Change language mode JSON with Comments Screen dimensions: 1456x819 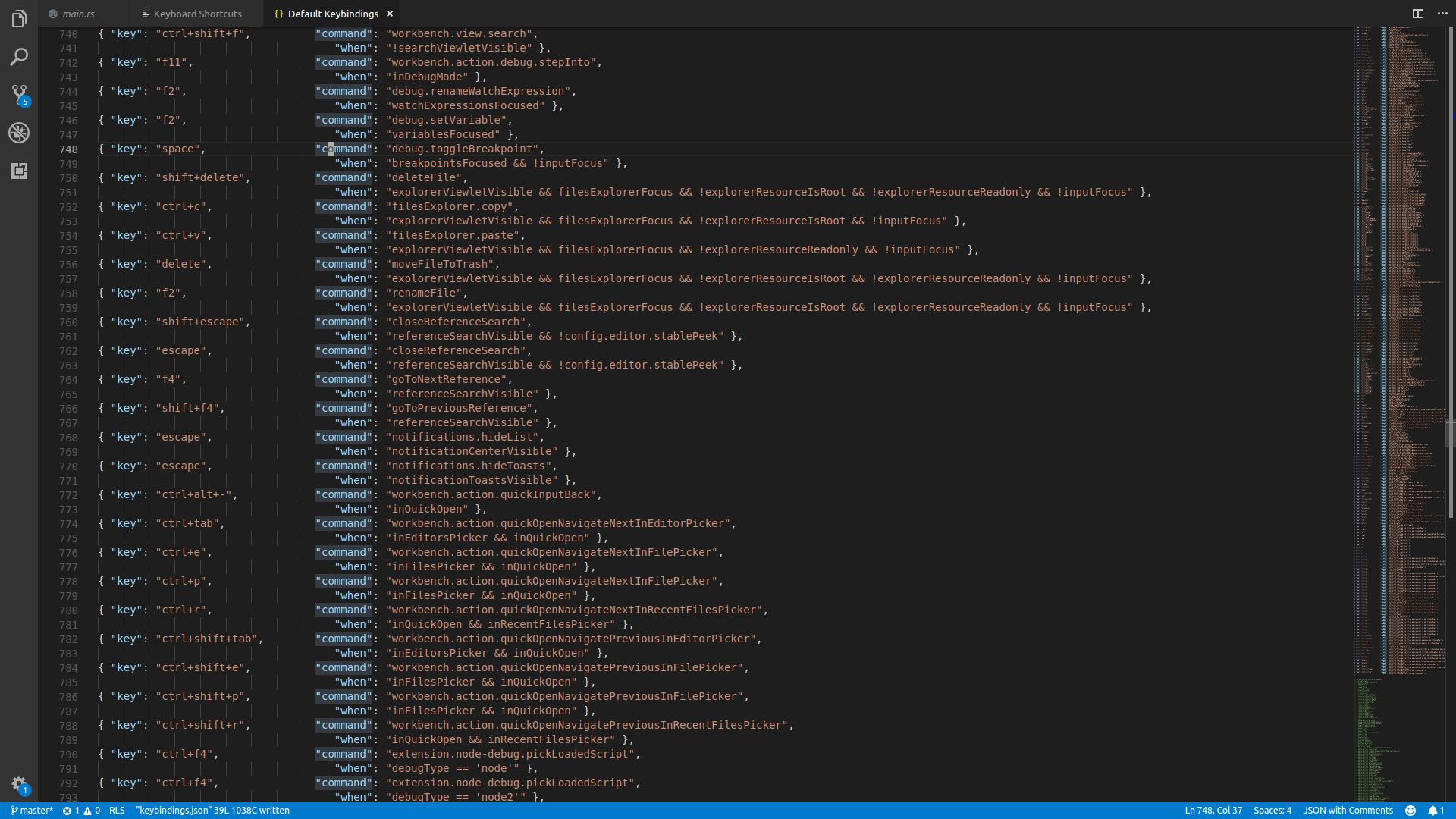pos(1348,811)
